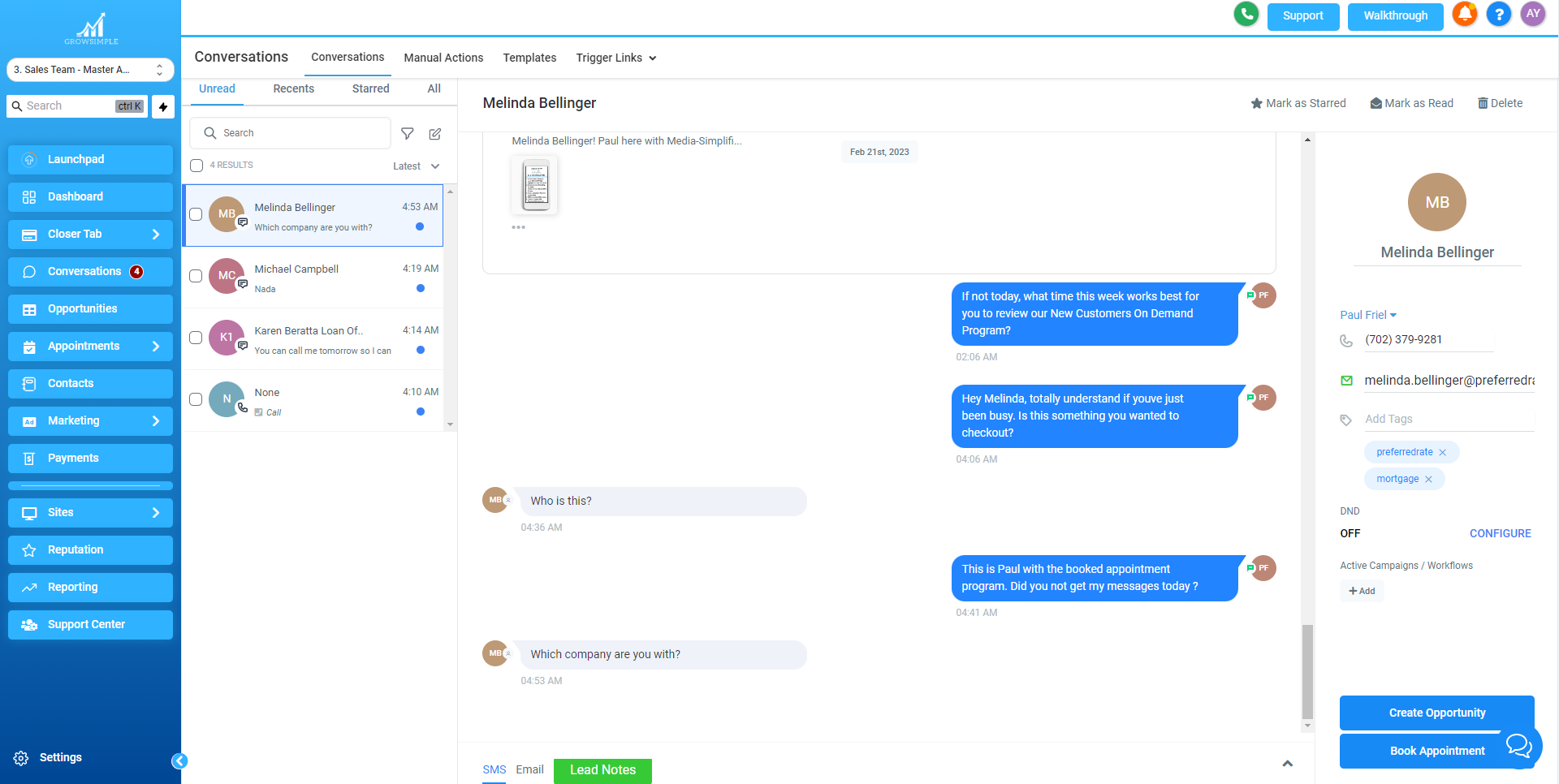The height and width of the screenshot is (784, 1559).
Task: Click the lightning bolt quick actions icon
Action: coord(163,106)
